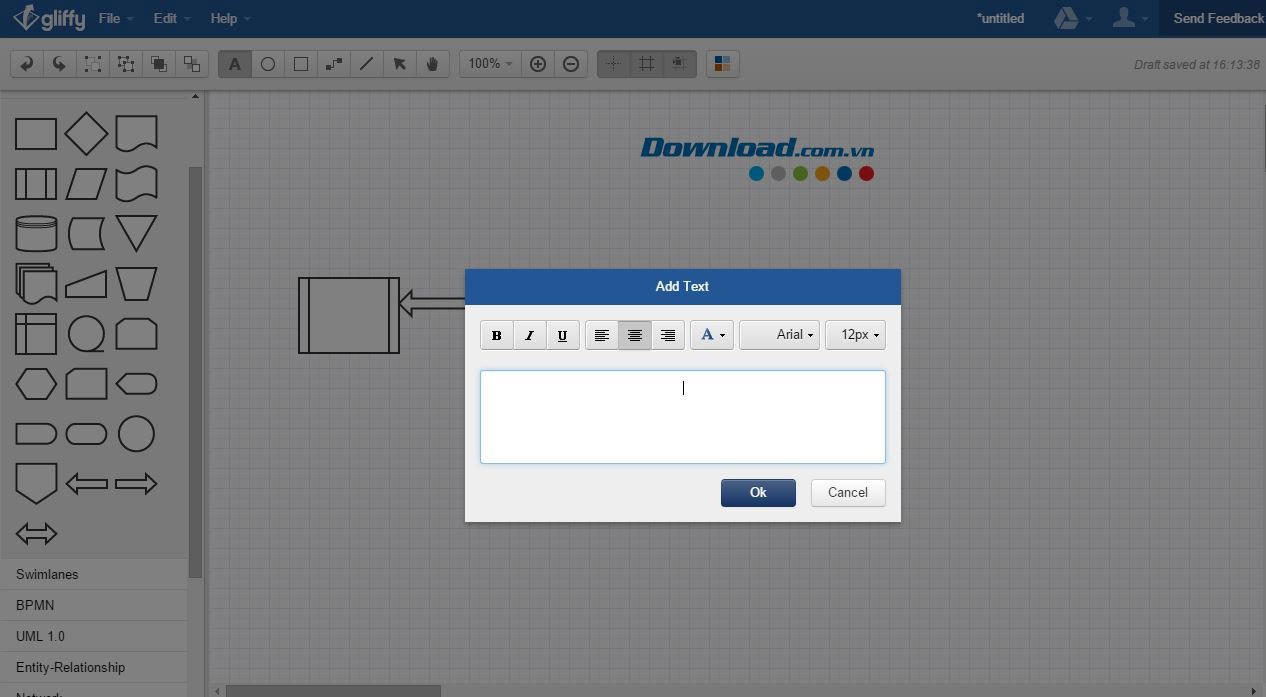Click inside the Add Text input area

(682, 417)
